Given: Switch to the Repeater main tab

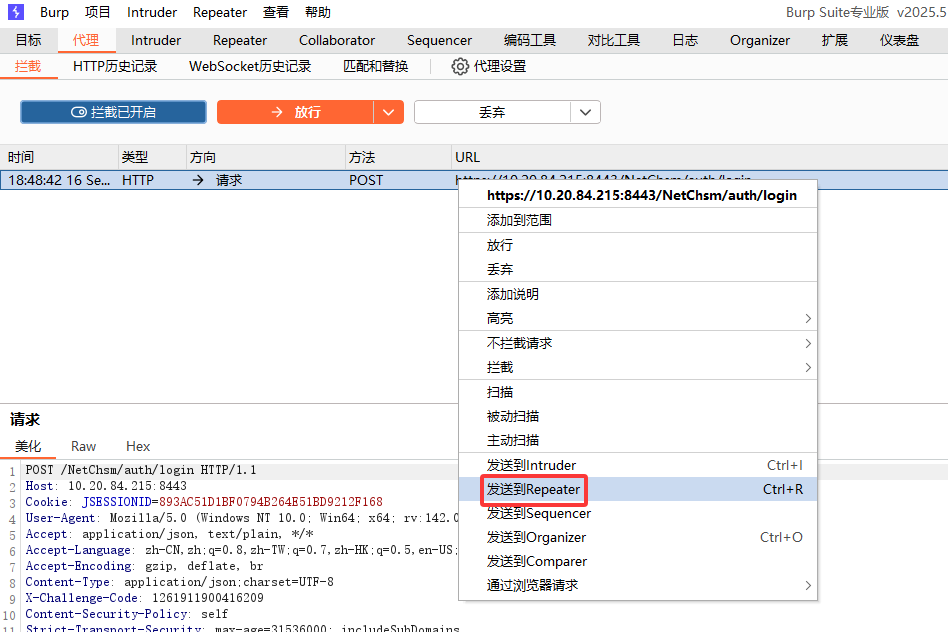Looking at the screenshot, I should click(x=240, y=41).
